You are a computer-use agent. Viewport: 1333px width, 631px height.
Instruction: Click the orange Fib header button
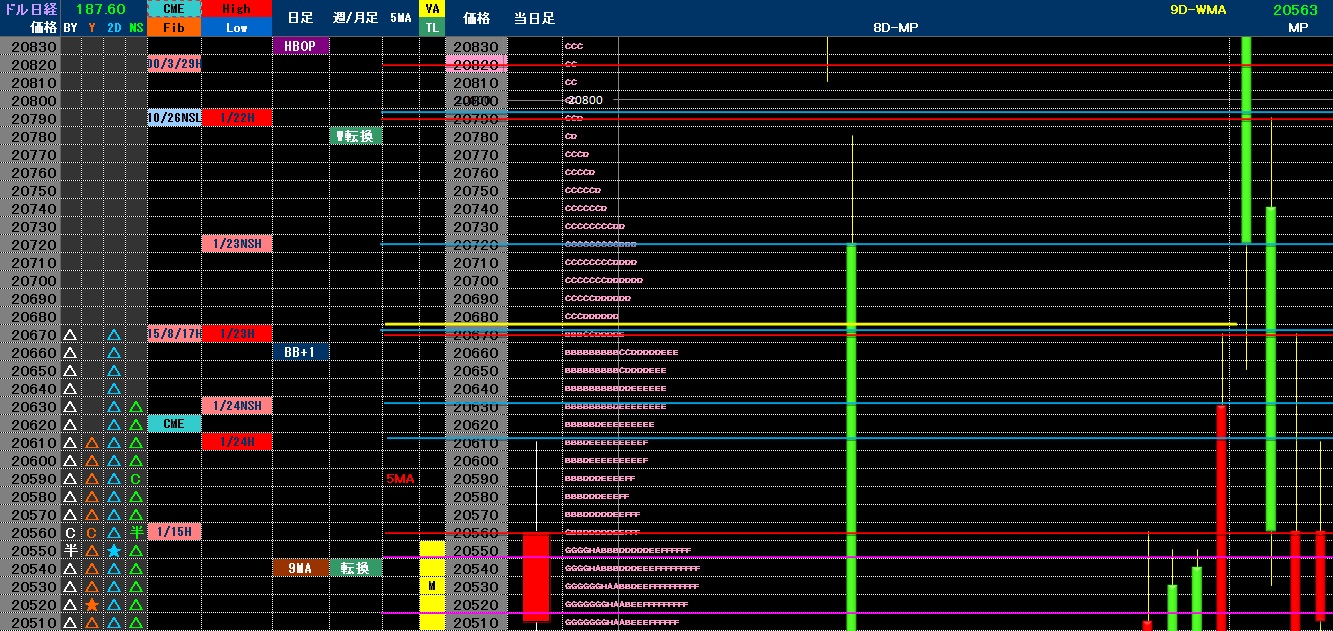point(174,27)
